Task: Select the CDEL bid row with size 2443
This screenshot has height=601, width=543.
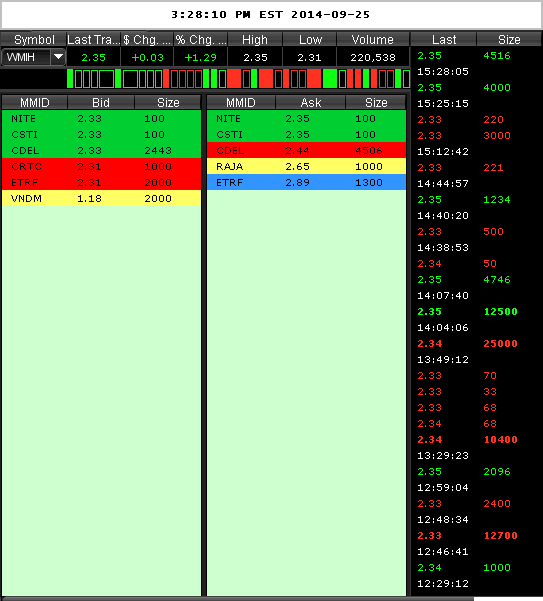Action: [x=102, y=150]
